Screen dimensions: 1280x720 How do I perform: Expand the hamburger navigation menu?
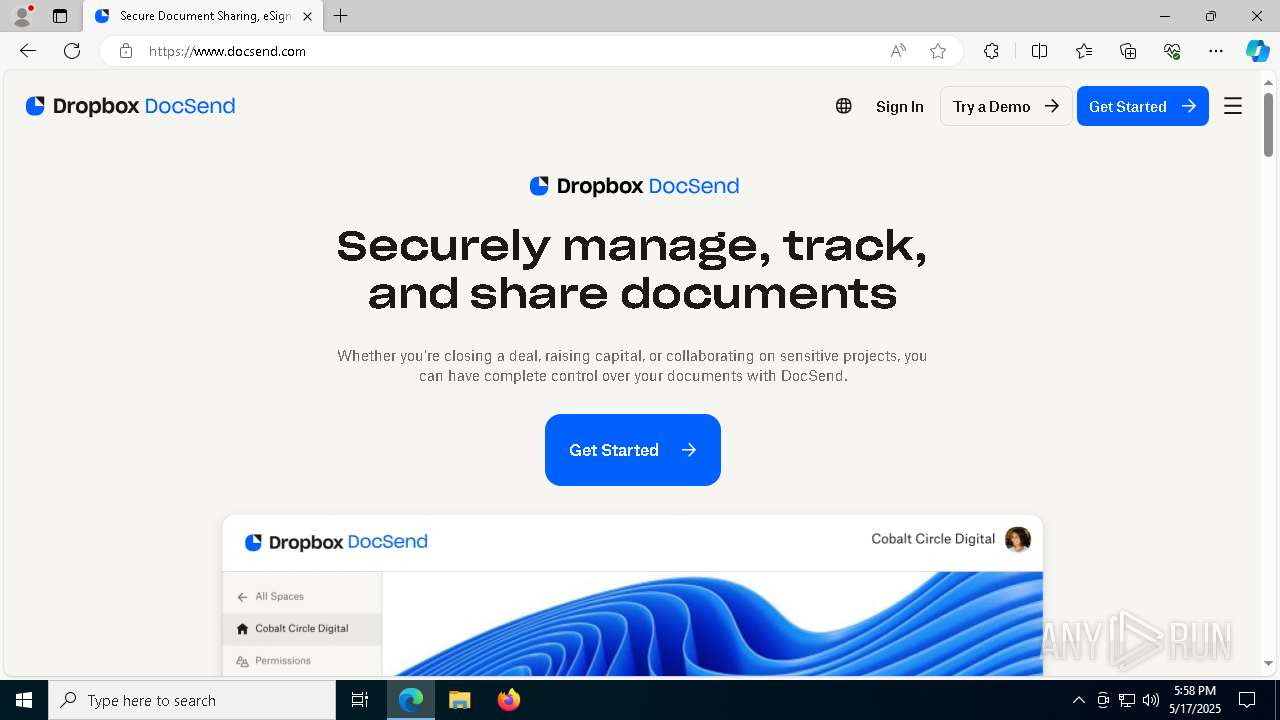(x=1233, y=106)
